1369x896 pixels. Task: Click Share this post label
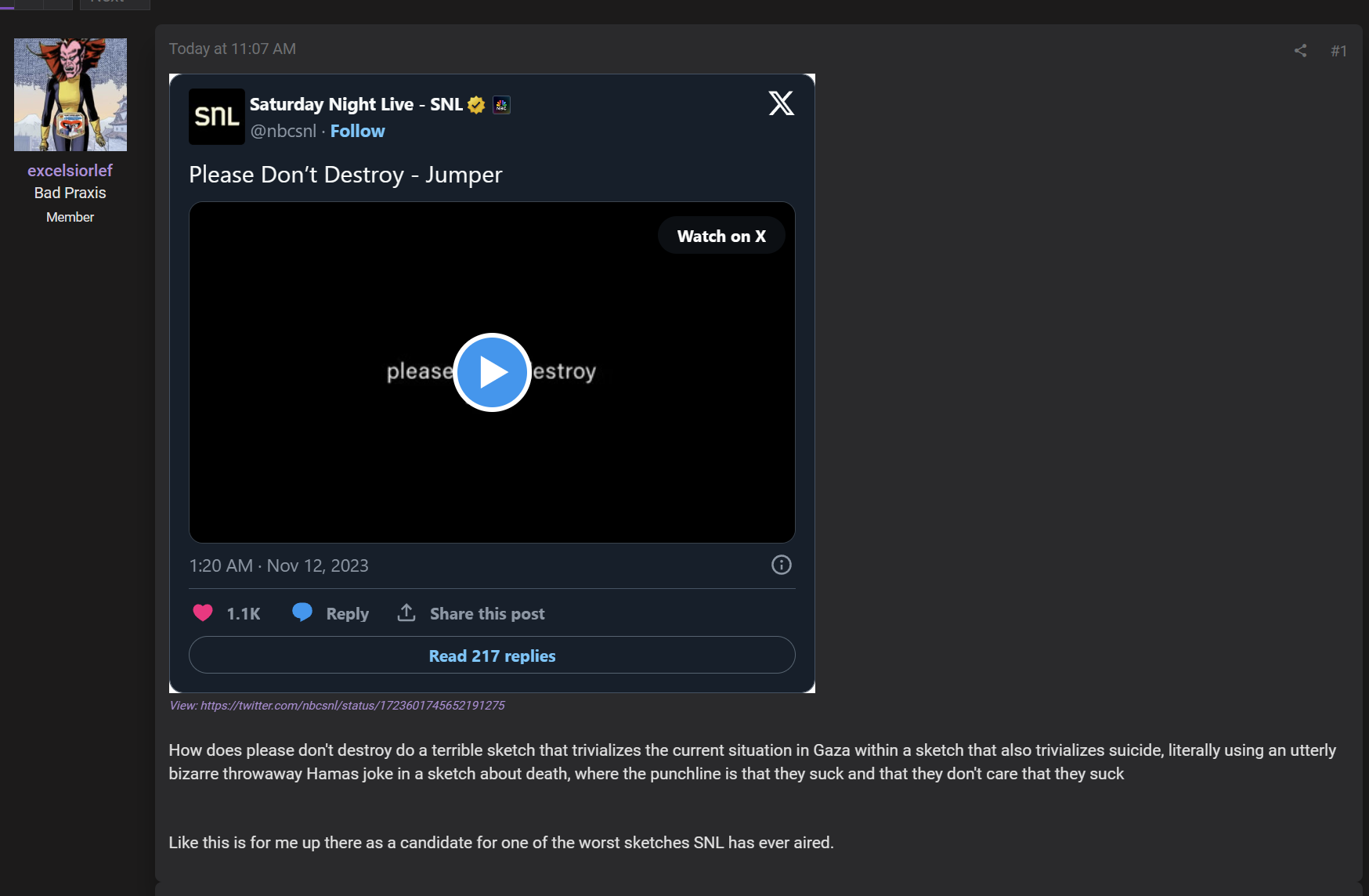487,614
